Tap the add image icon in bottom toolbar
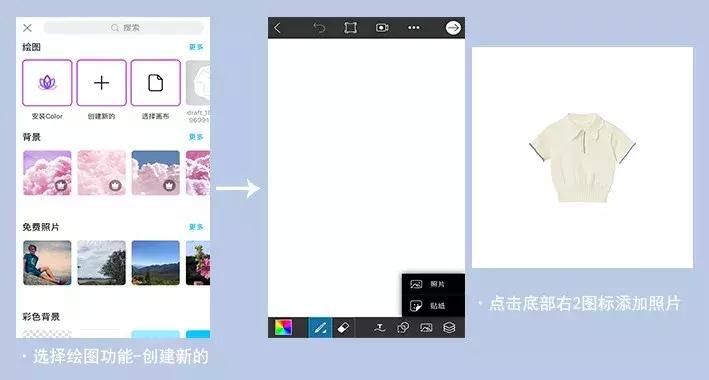 tap(426, 328)
